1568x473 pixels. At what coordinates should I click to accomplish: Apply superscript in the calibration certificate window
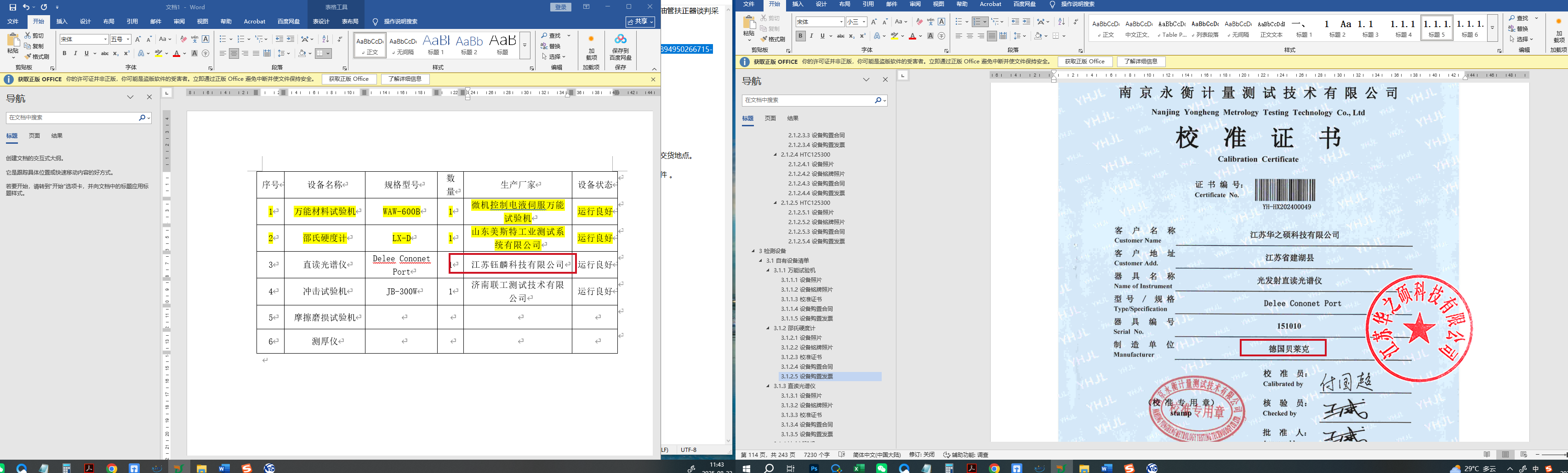coord(862,36)
